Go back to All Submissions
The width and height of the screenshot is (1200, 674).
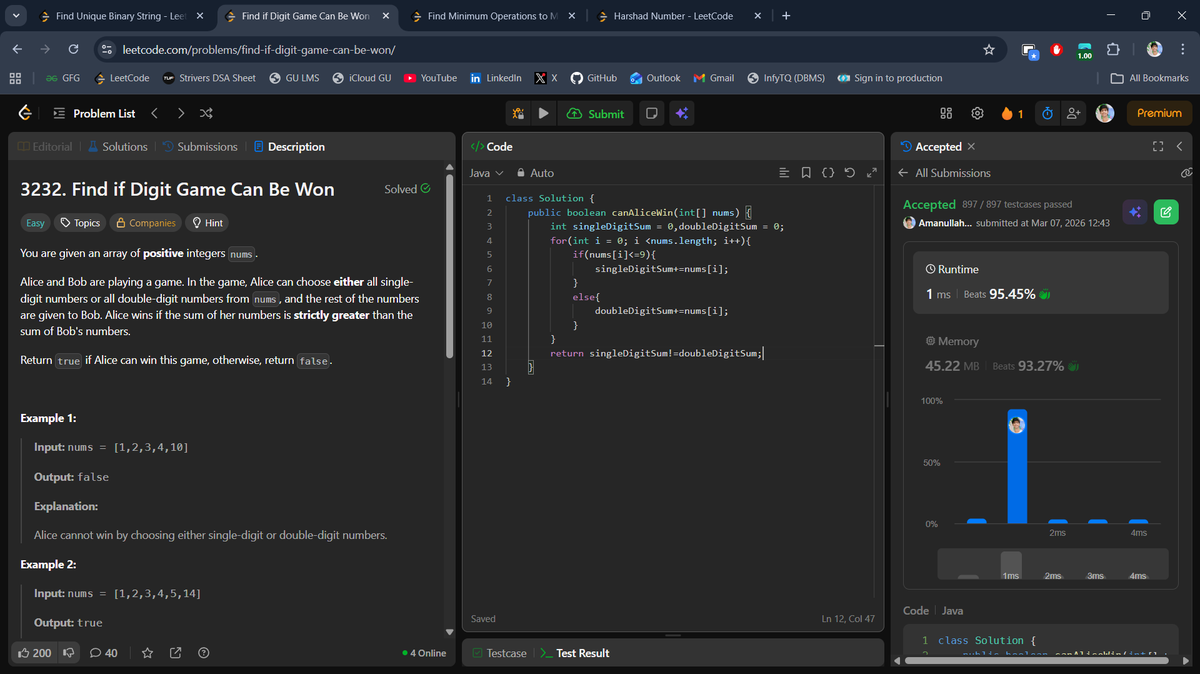[x=945, y=173]
